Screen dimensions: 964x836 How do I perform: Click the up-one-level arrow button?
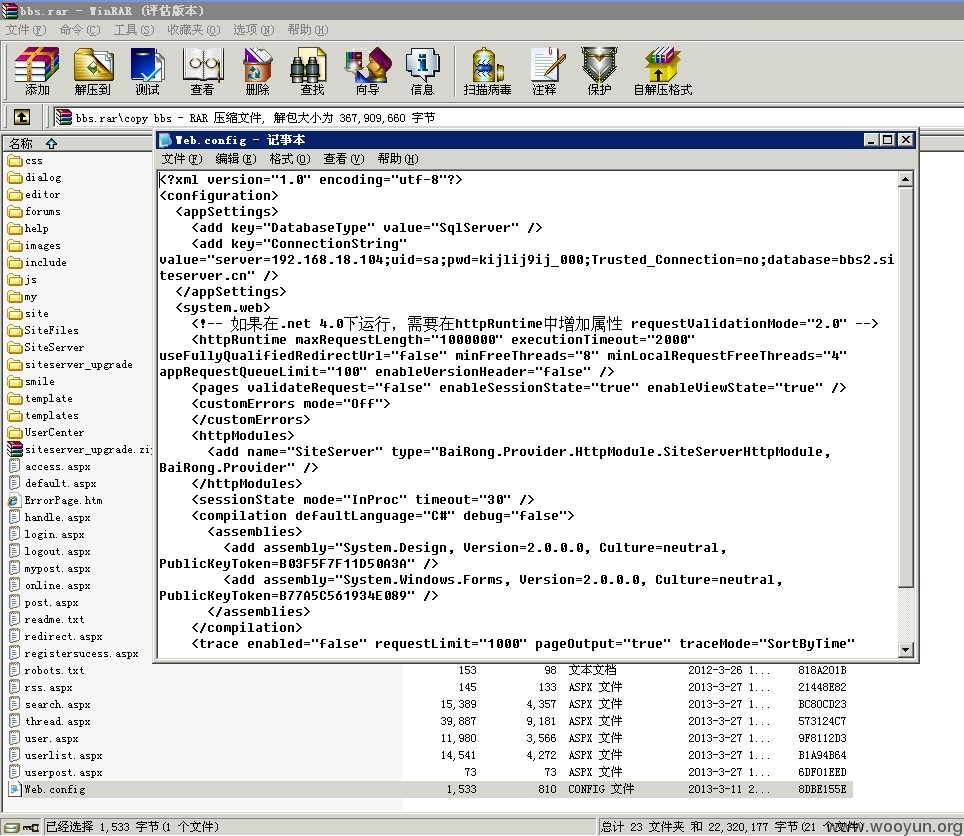22,117
